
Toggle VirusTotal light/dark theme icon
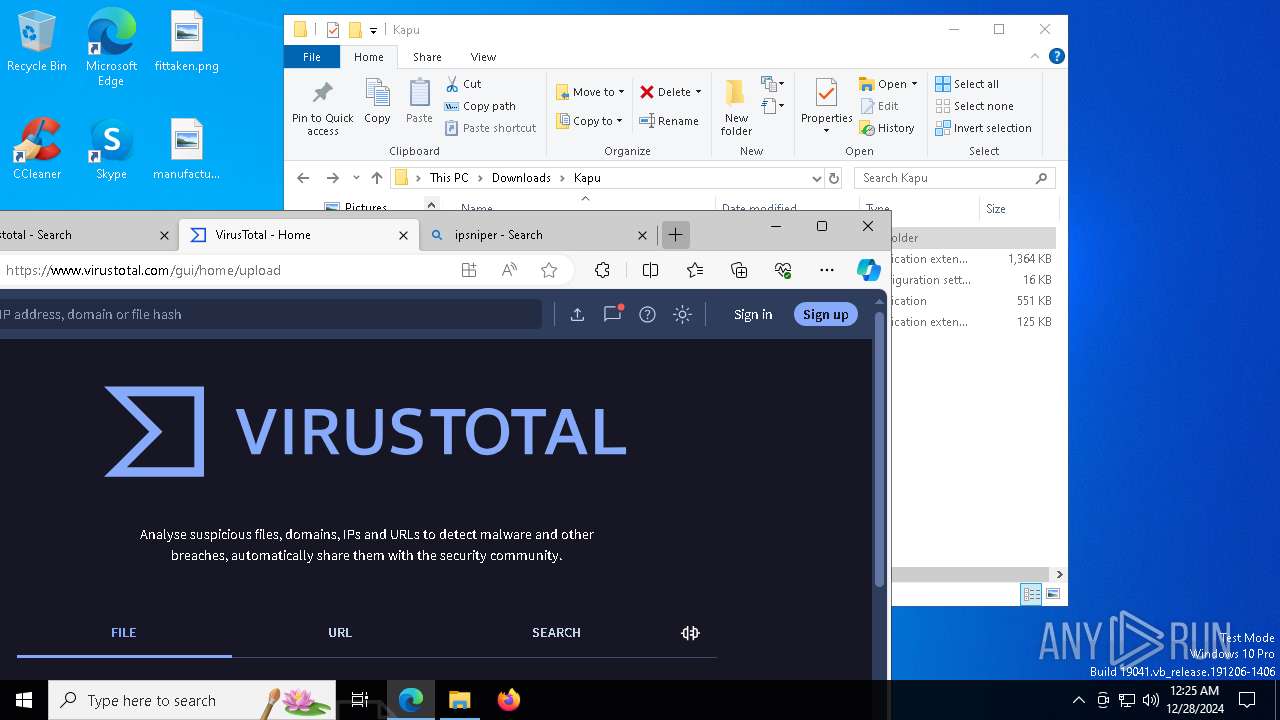[x=682, y=314]
